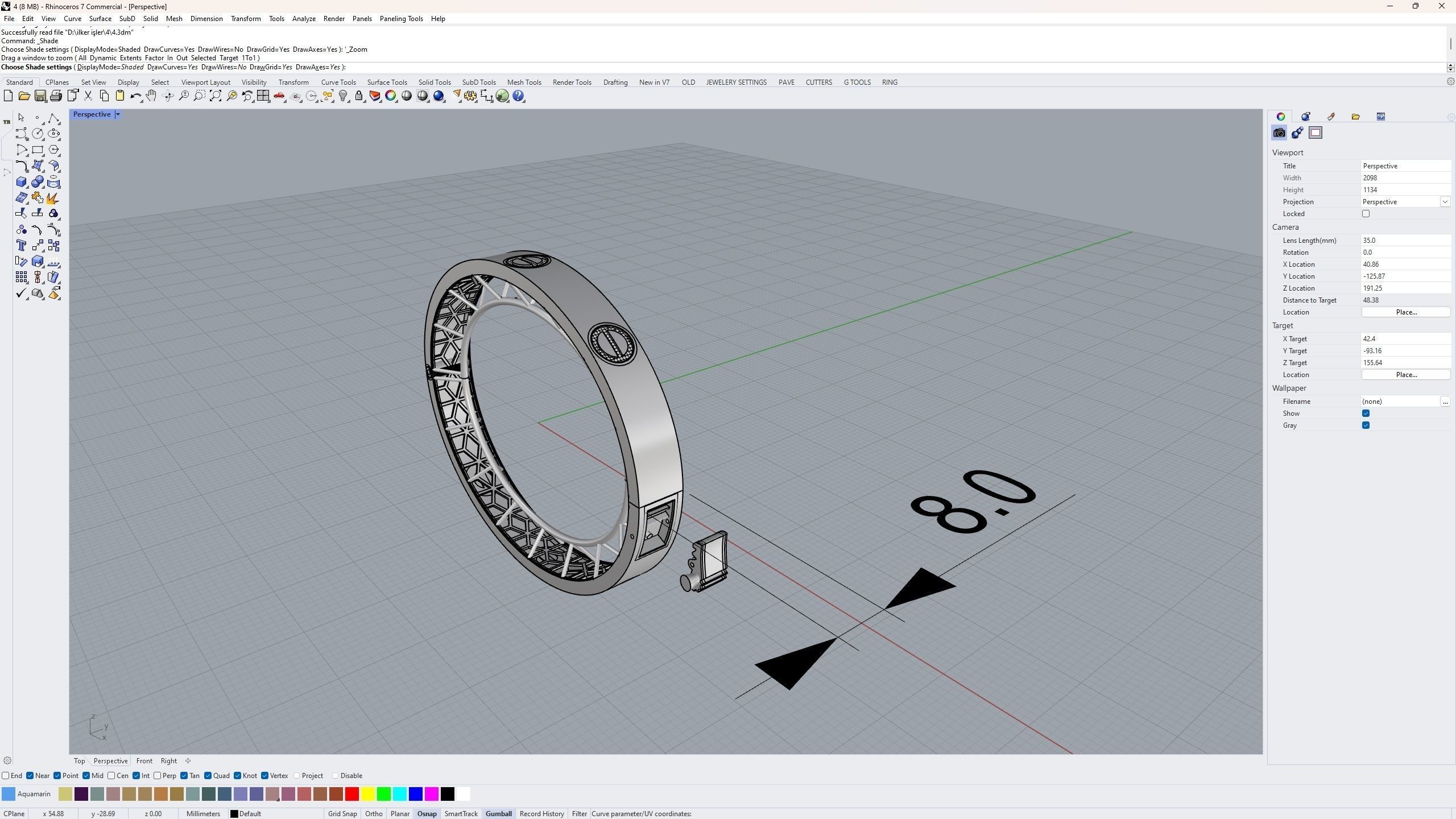1456x819 pixels.
Task: Enable the Cen osnap checkbox
Action: 111,776
